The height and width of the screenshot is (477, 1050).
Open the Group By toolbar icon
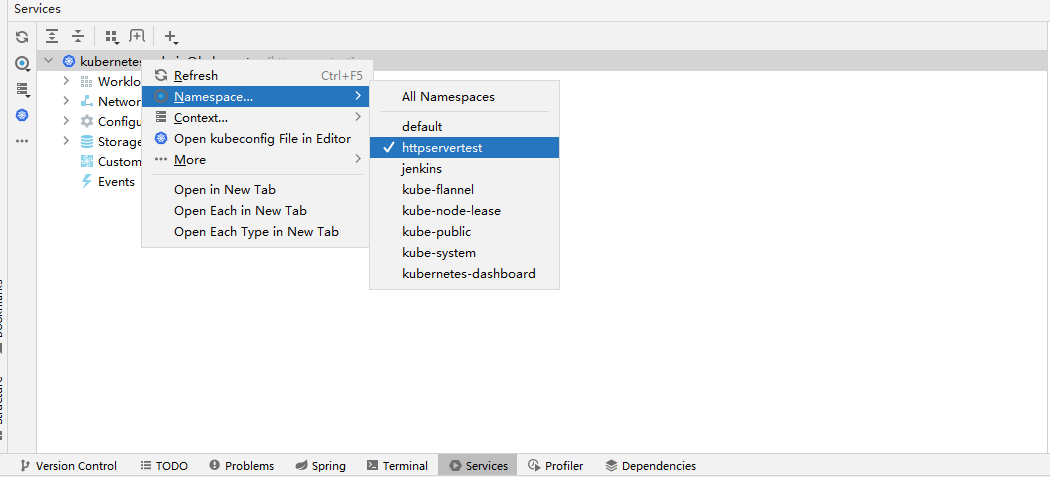(112, 37)
